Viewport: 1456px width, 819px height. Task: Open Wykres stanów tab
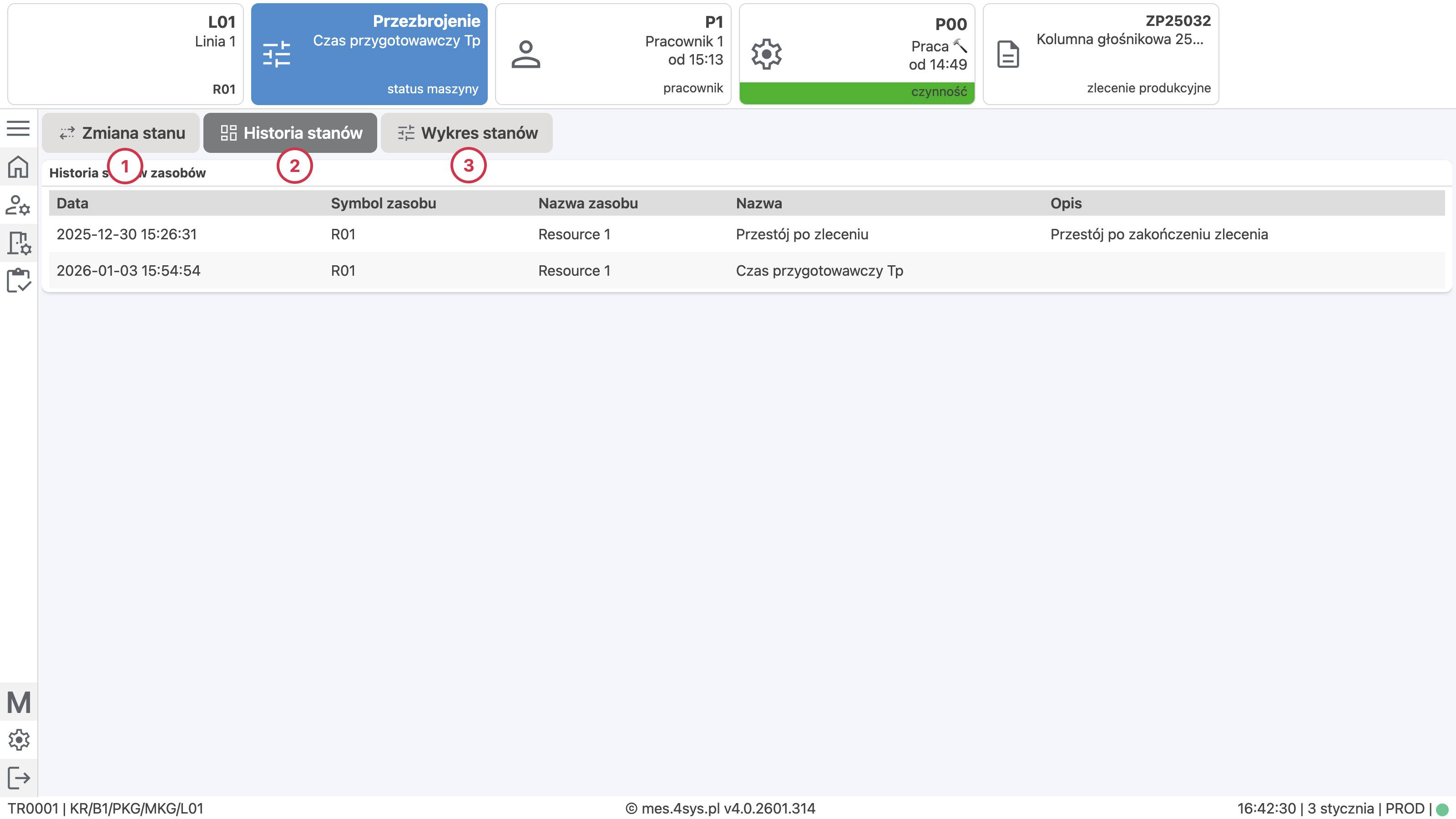(x=467, y=133)
